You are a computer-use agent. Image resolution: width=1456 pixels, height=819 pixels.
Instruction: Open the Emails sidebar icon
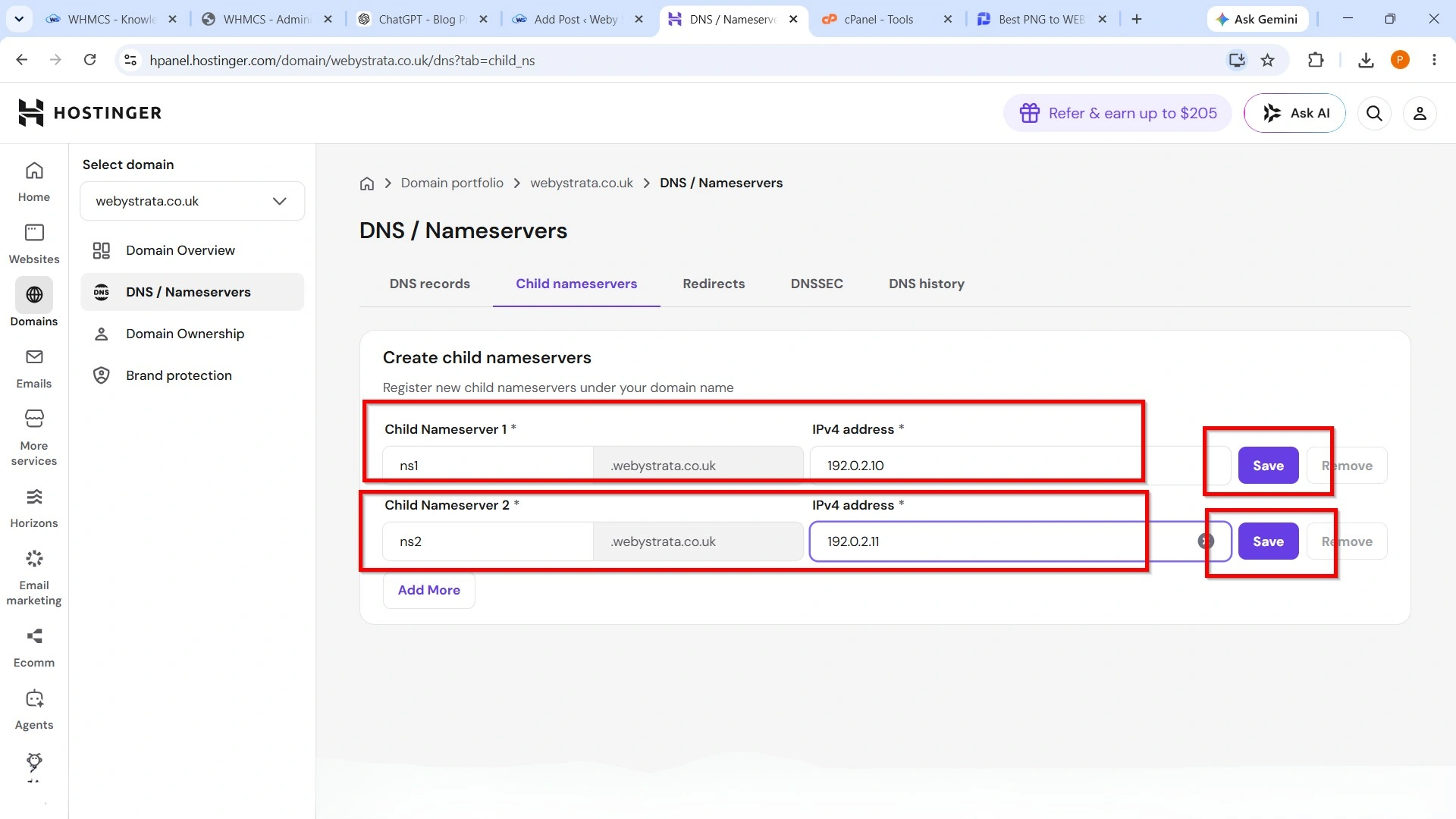point(34,357)
